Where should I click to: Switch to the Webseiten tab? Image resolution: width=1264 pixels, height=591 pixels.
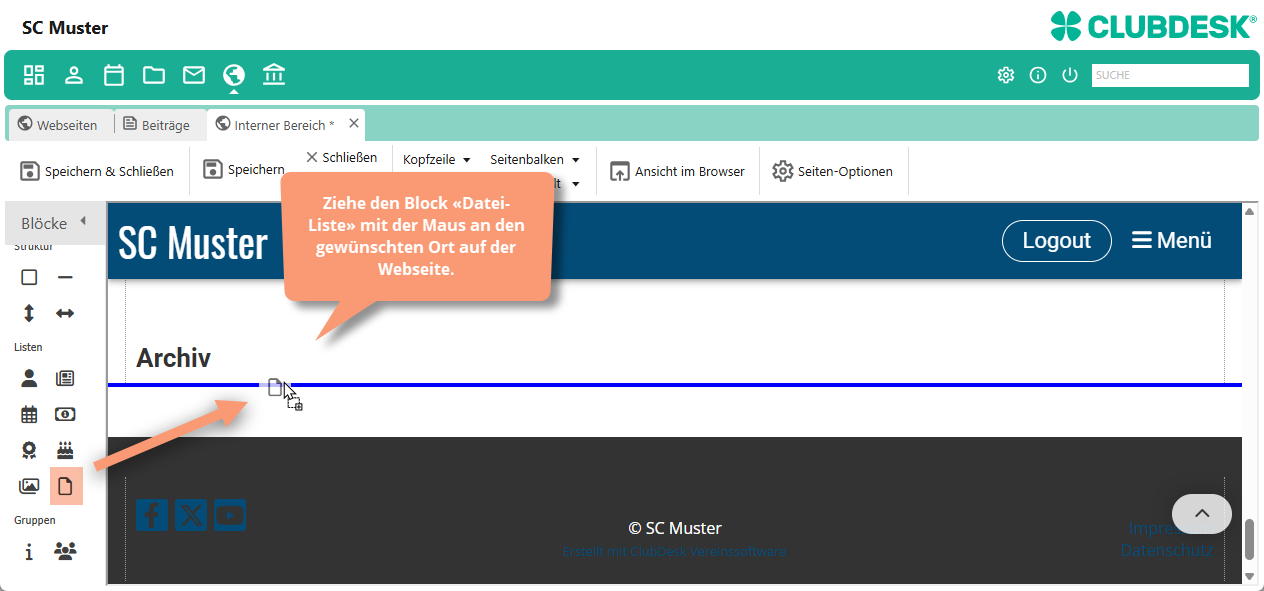(x=58, y=125)
